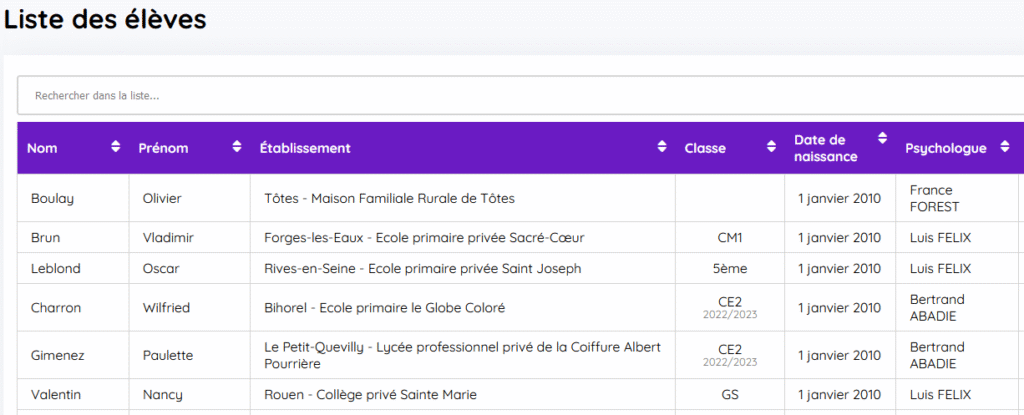Click the Charron Wilfried entry

click(56, 308)
